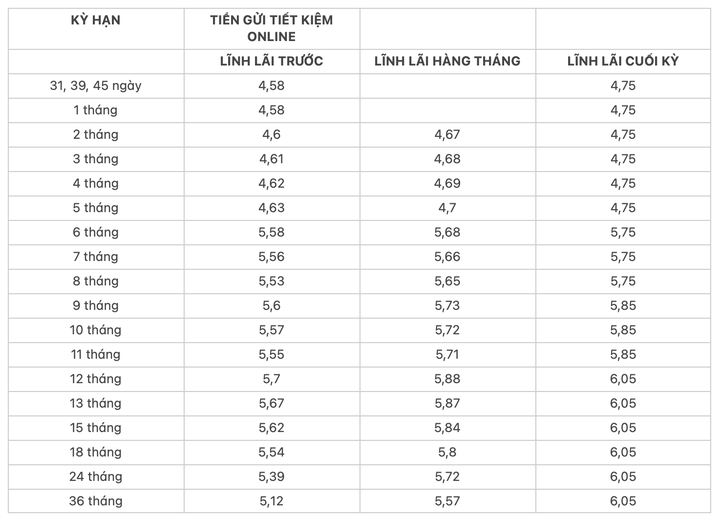The image size is (720, 521).
Task: Select the 36 tháng term cell
Action: point(96,501)
